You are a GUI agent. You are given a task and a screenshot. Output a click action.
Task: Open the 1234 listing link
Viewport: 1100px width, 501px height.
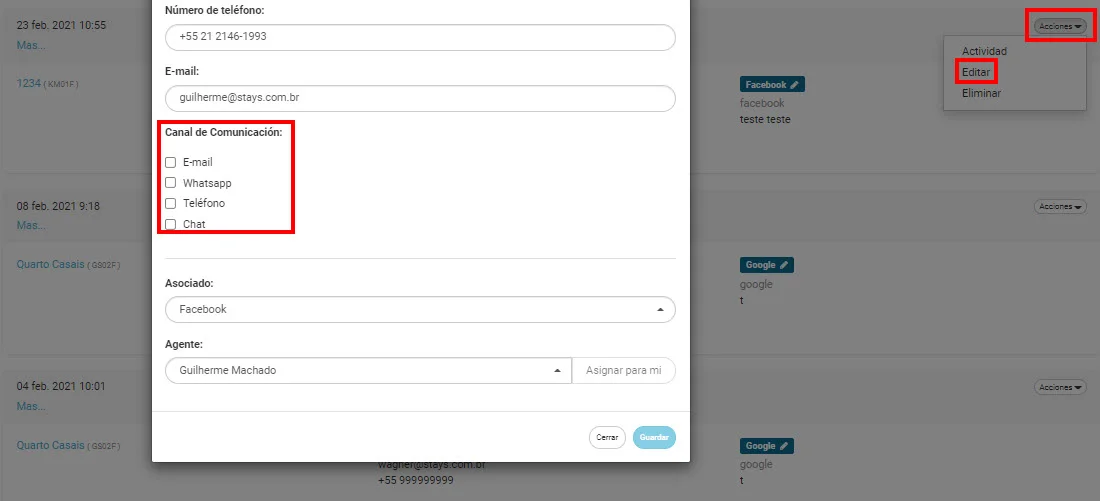click(28, 84)
